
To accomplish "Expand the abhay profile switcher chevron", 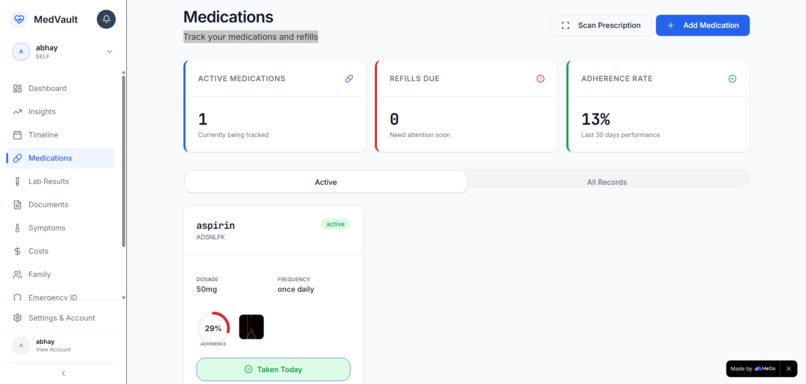I will point(109,51).
